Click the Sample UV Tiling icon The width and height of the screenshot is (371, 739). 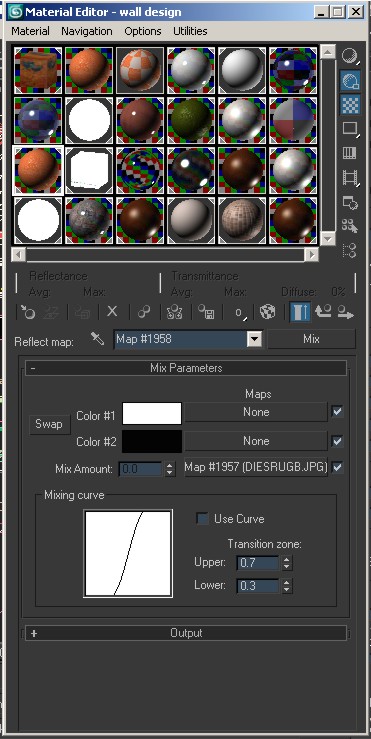(350, 129)
